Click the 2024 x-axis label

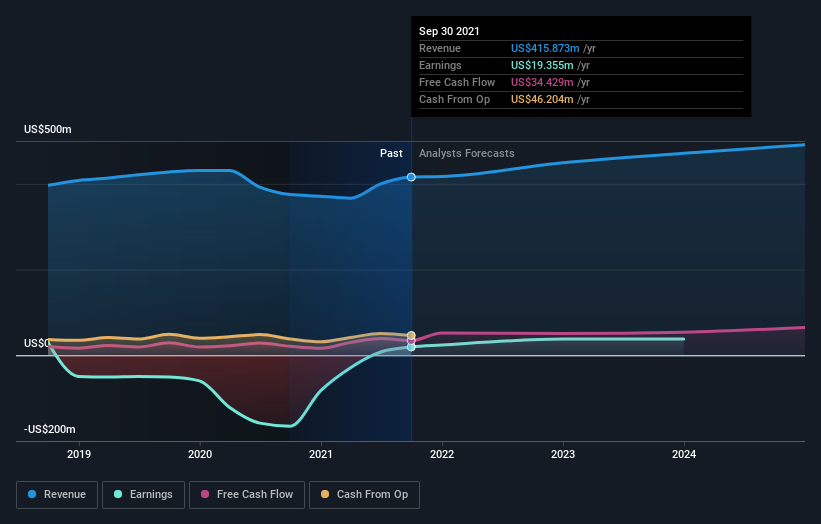[684, 454]
